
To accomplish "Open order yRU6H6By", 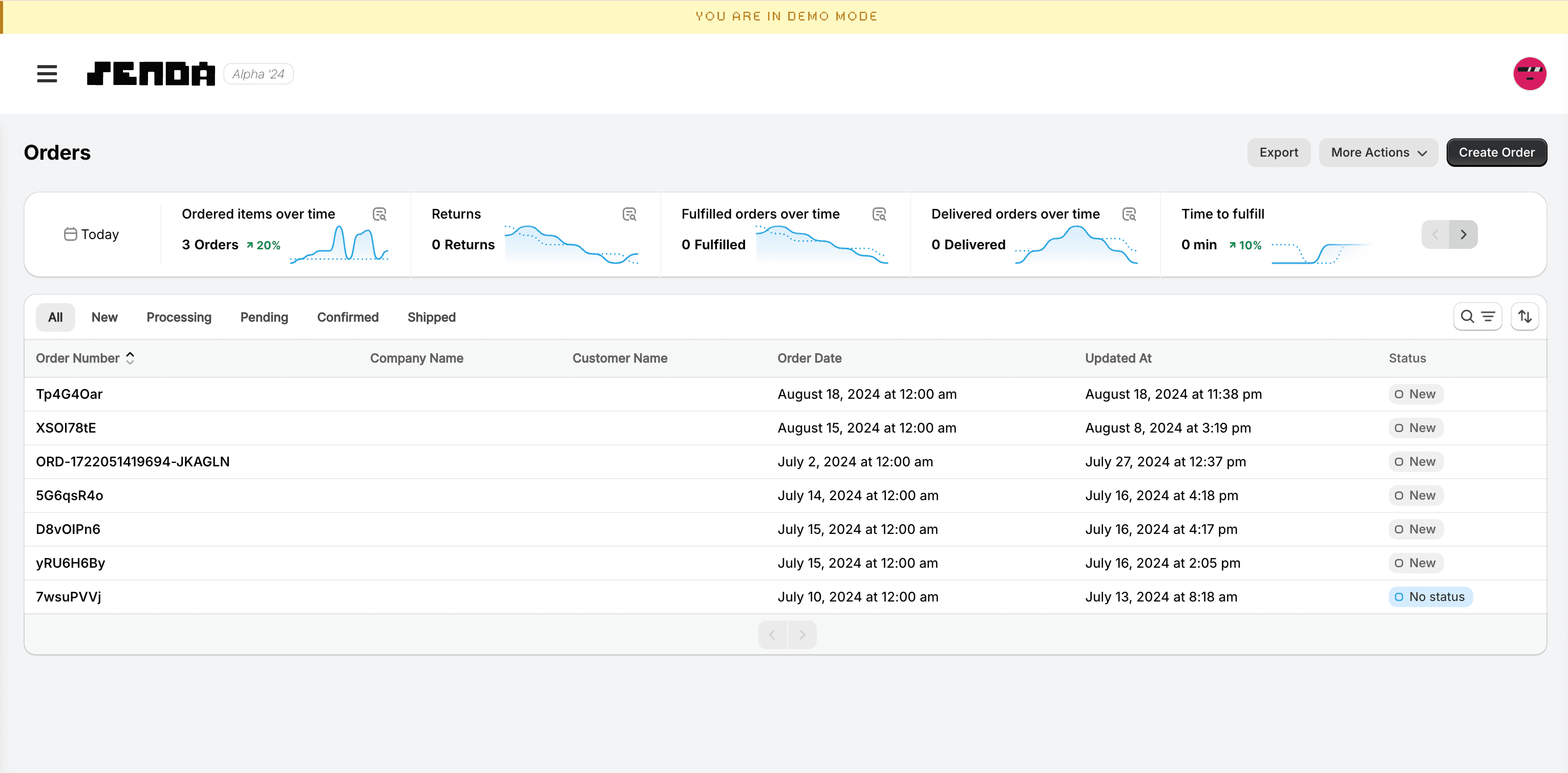I will [71, 563].
